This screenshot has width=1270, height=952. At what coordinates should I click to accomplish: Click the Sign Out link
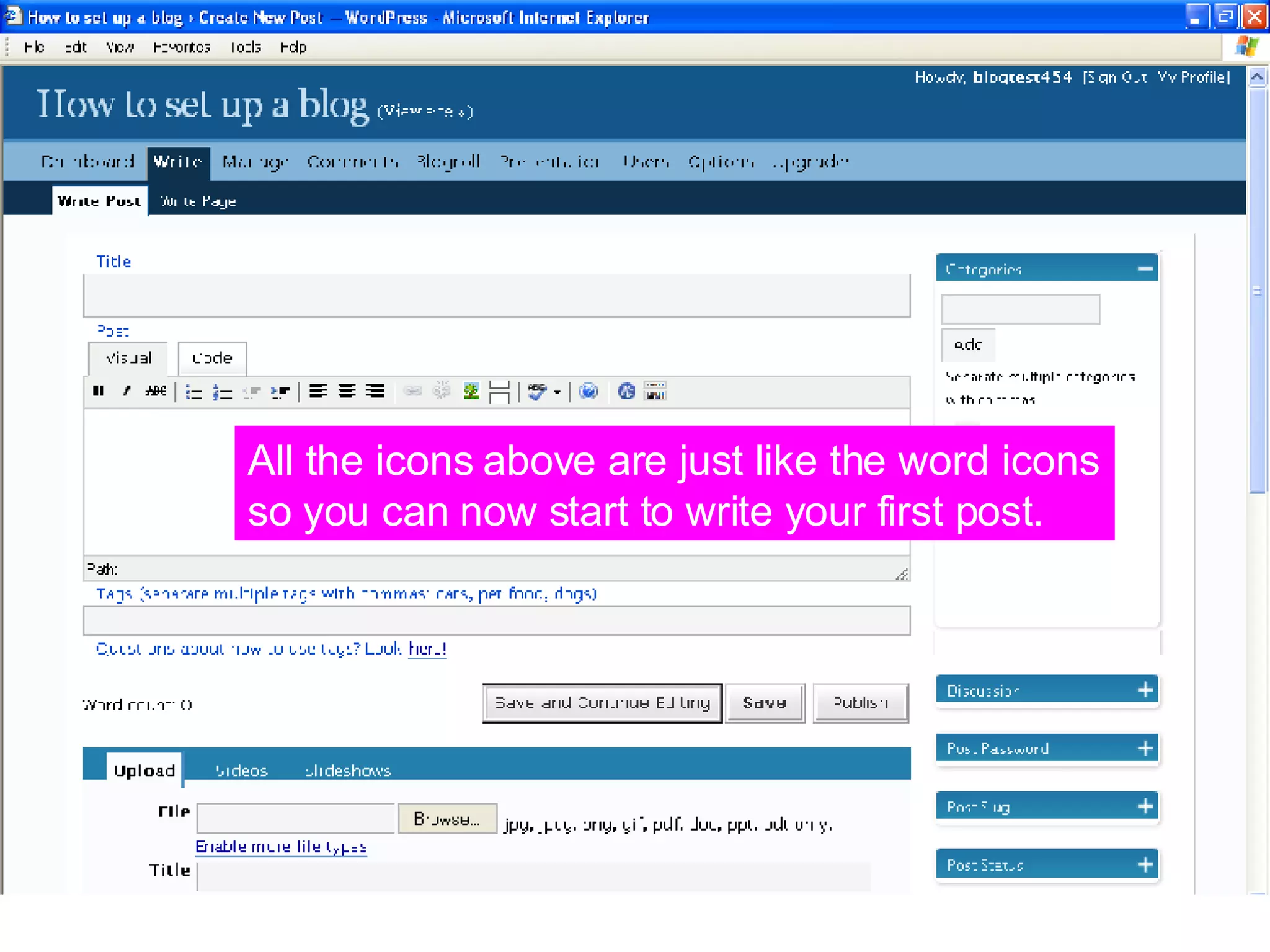(x=1116, y=77)
